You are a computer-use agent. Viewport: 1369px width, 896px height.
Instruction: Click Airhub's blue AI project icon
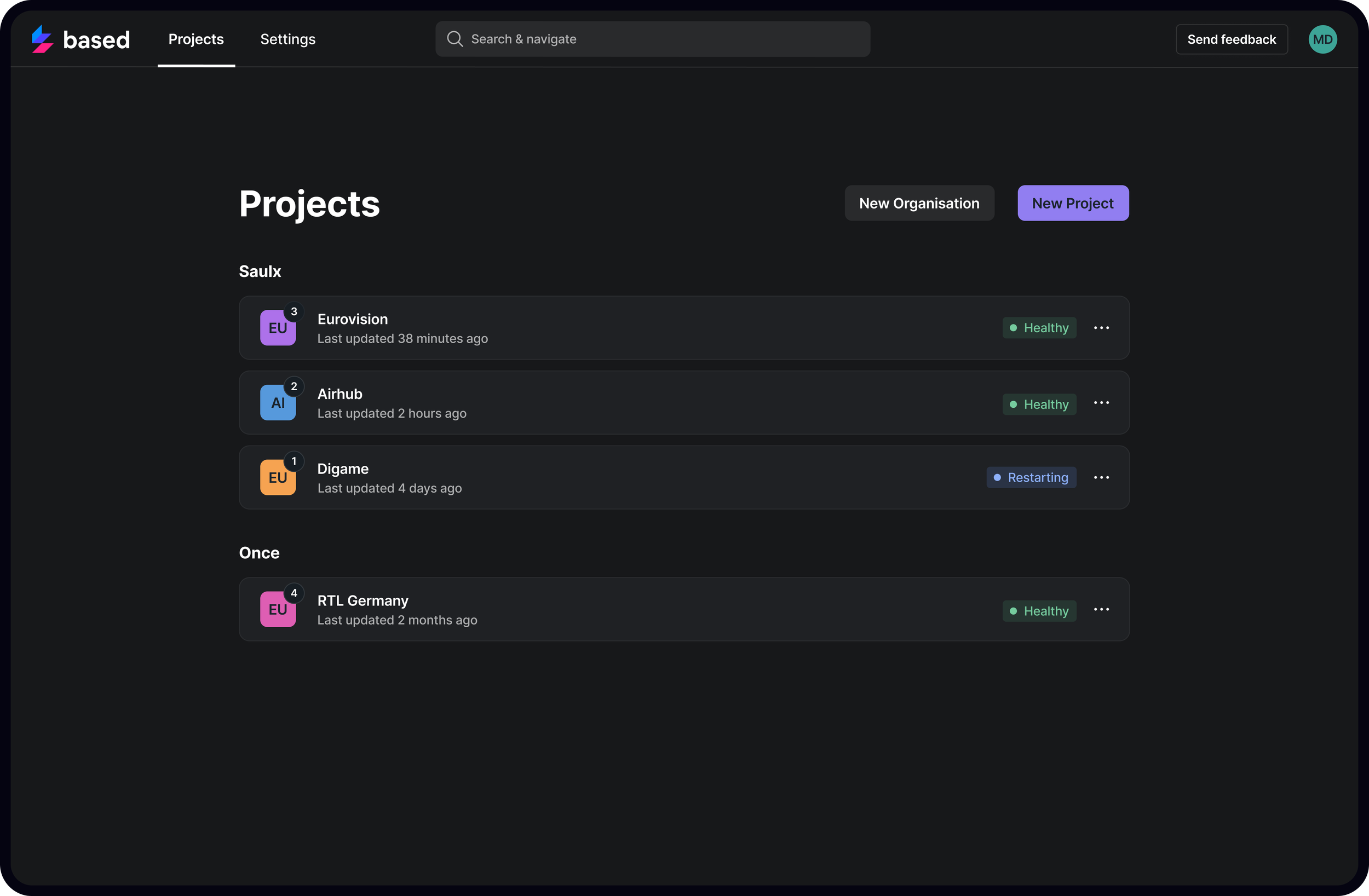tap(278, 402)
